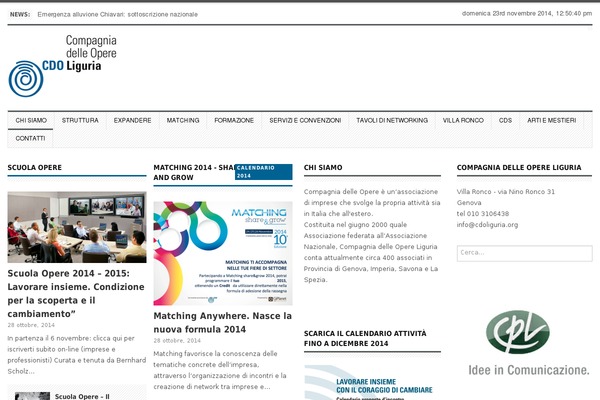Open the Scuola Opere meeting room photo

77,227
